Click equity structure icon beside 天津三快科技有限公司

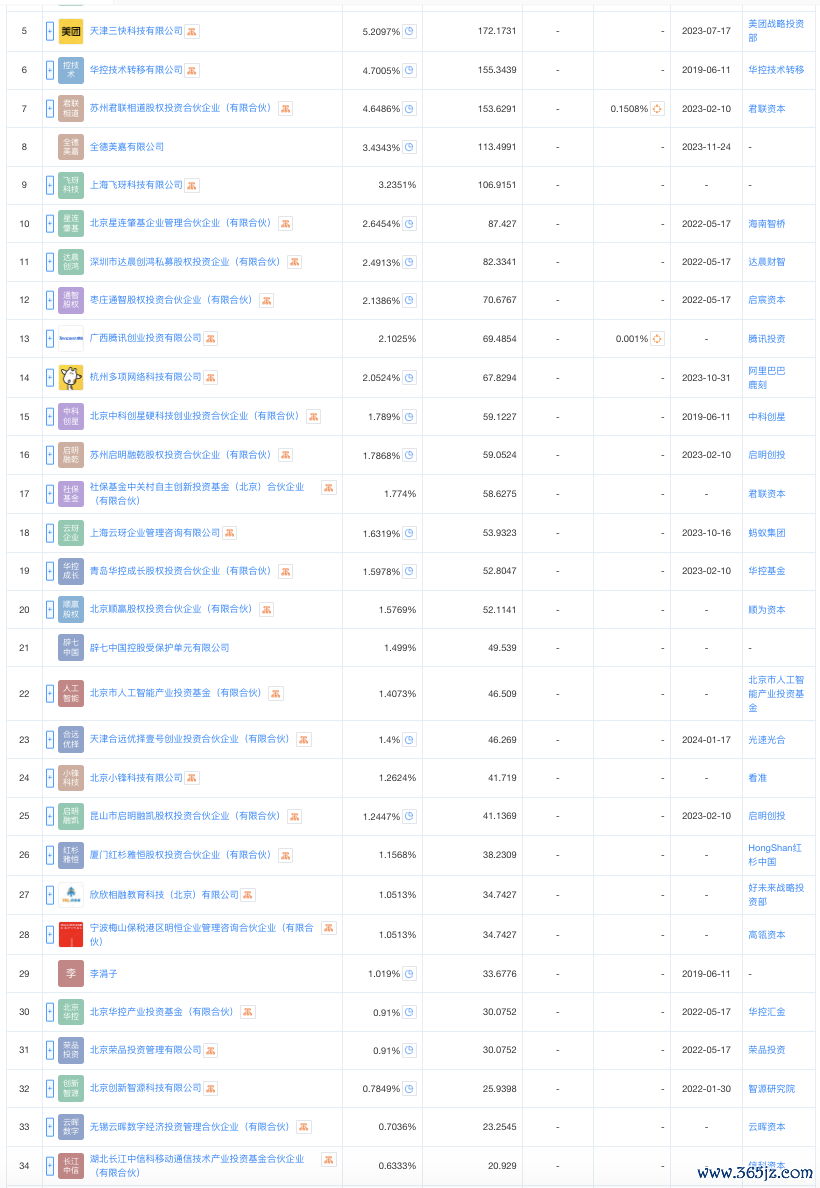[x=192, y=32]
